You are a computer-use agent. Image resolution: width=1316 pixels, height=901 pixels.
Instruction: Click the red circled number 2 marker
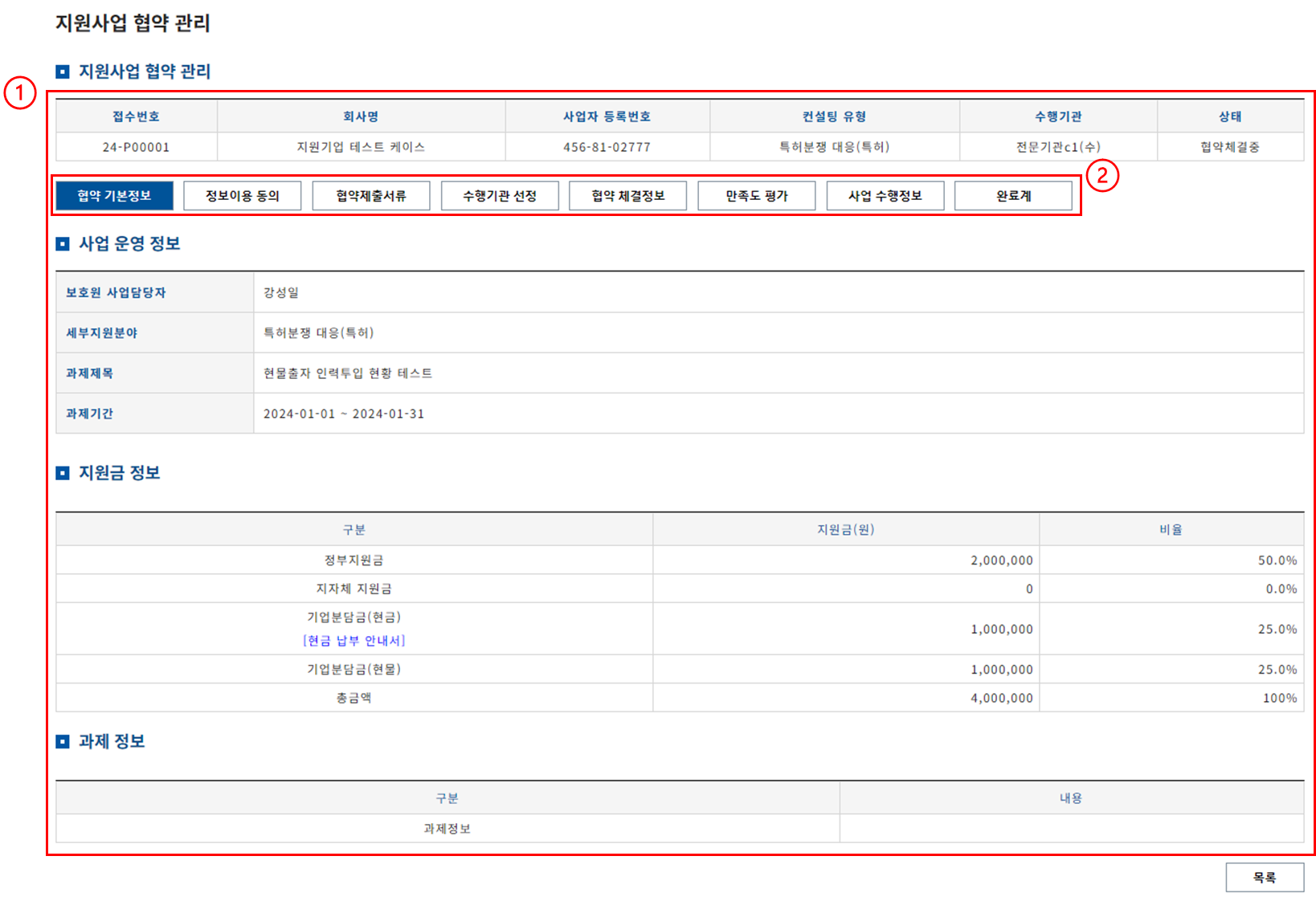tap(1102, 175)
